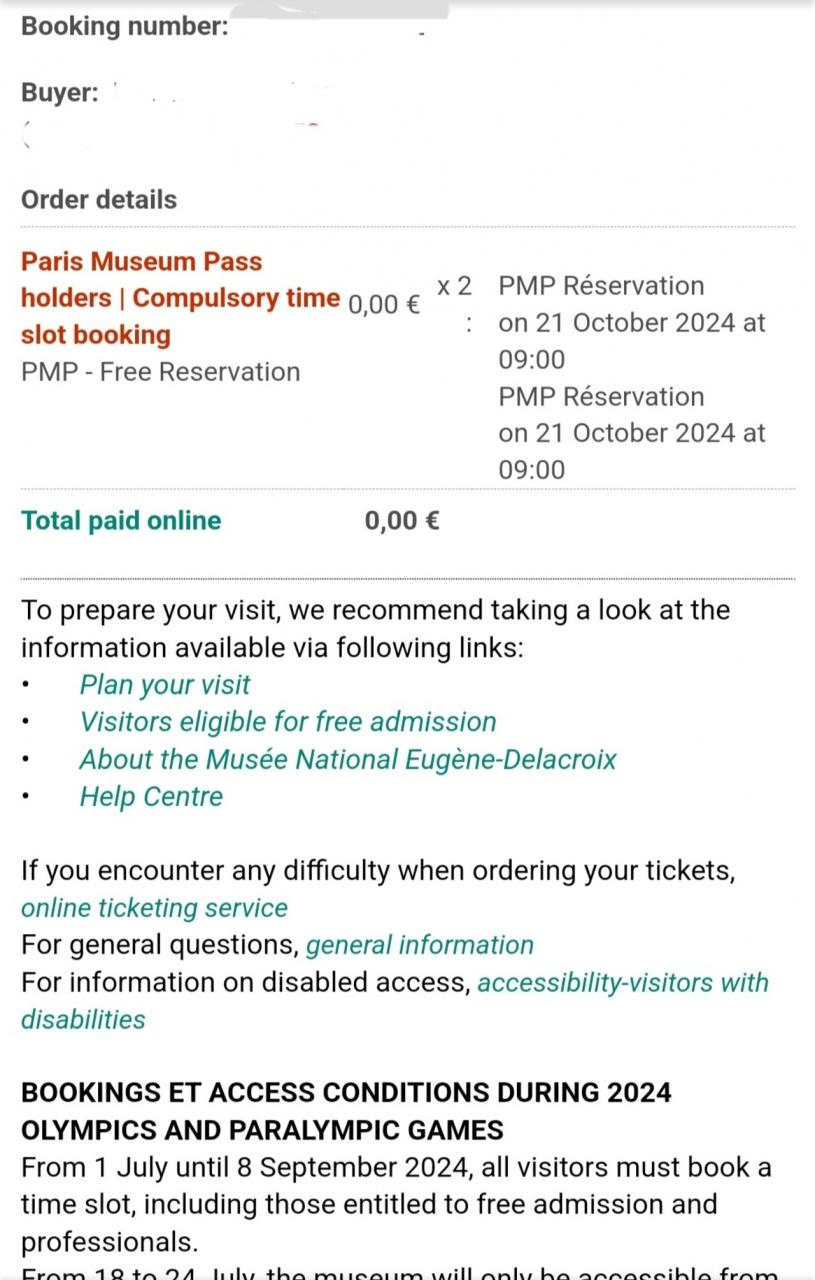Viewport: 815px width, 1280px height.
Task: Open About the Musée National Eugène-Delacroix link
Action: tap(348, 759)
